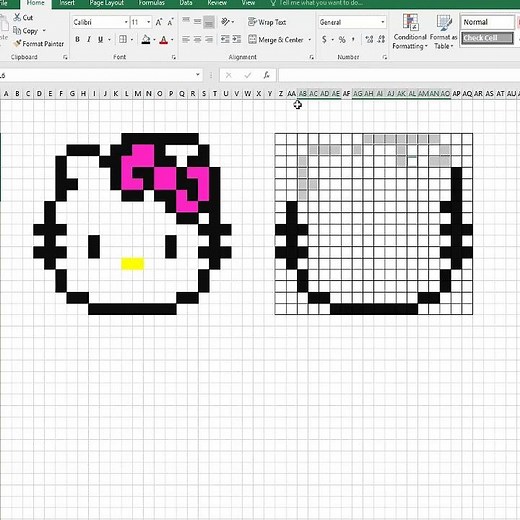Click inside the formula bar
The image size is (520, 520).
pyautogui.click(x=399, y=75)
